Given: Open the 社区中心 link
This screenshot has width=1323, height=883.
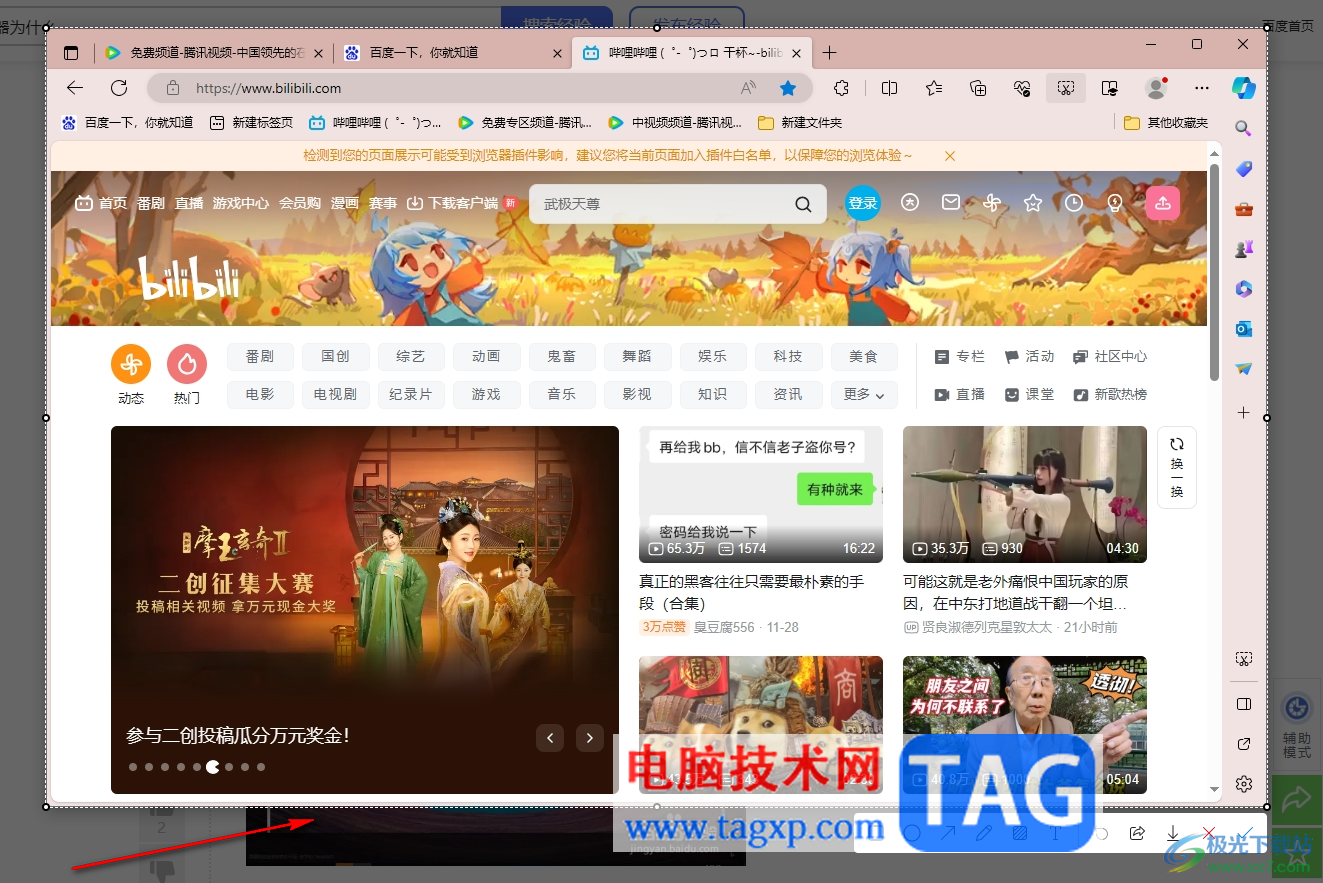Looking at the screenshot, I should [1110, 357].
